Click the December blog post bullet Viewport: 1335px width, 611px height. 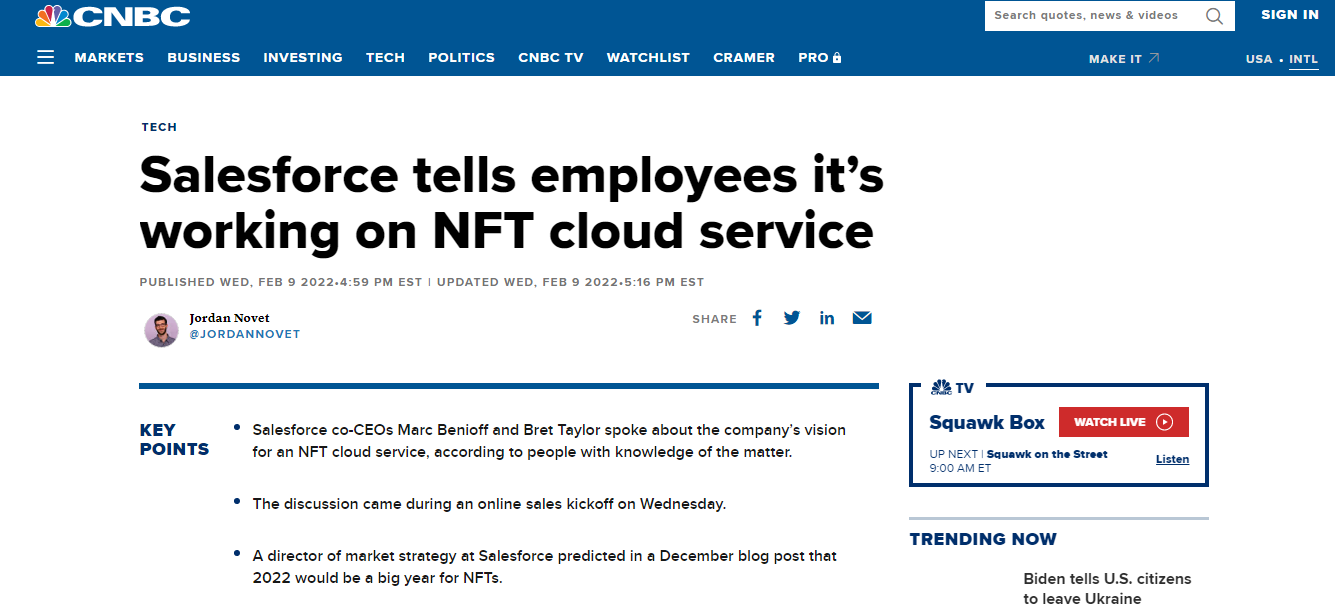point(545,567)
